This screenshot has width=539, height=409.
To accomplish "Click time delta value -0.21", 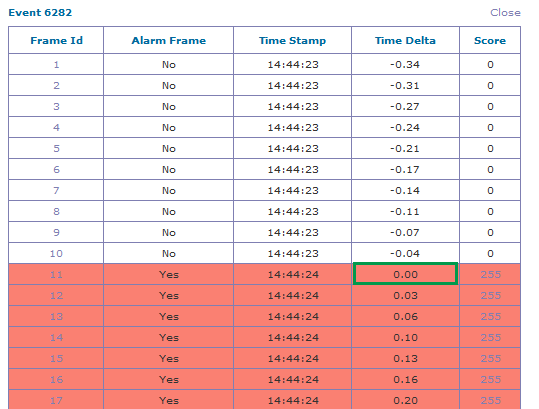I will pos(405,148).
